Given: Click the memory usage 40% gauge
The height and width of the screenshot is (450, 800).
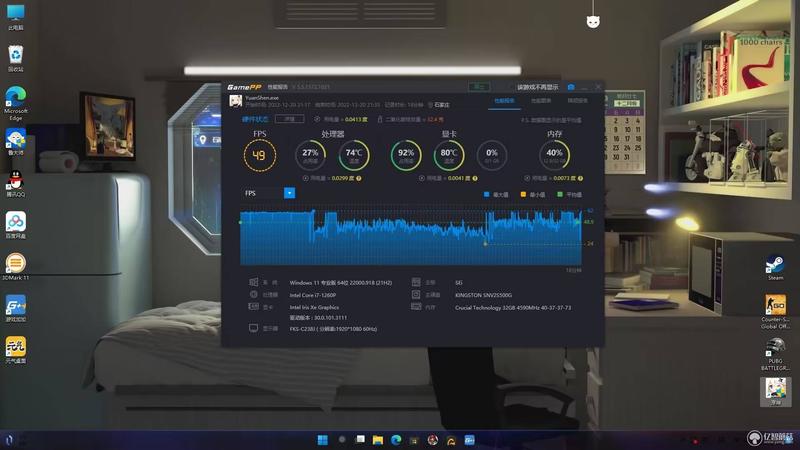Looking at the screenshot, I should (555, 155).
